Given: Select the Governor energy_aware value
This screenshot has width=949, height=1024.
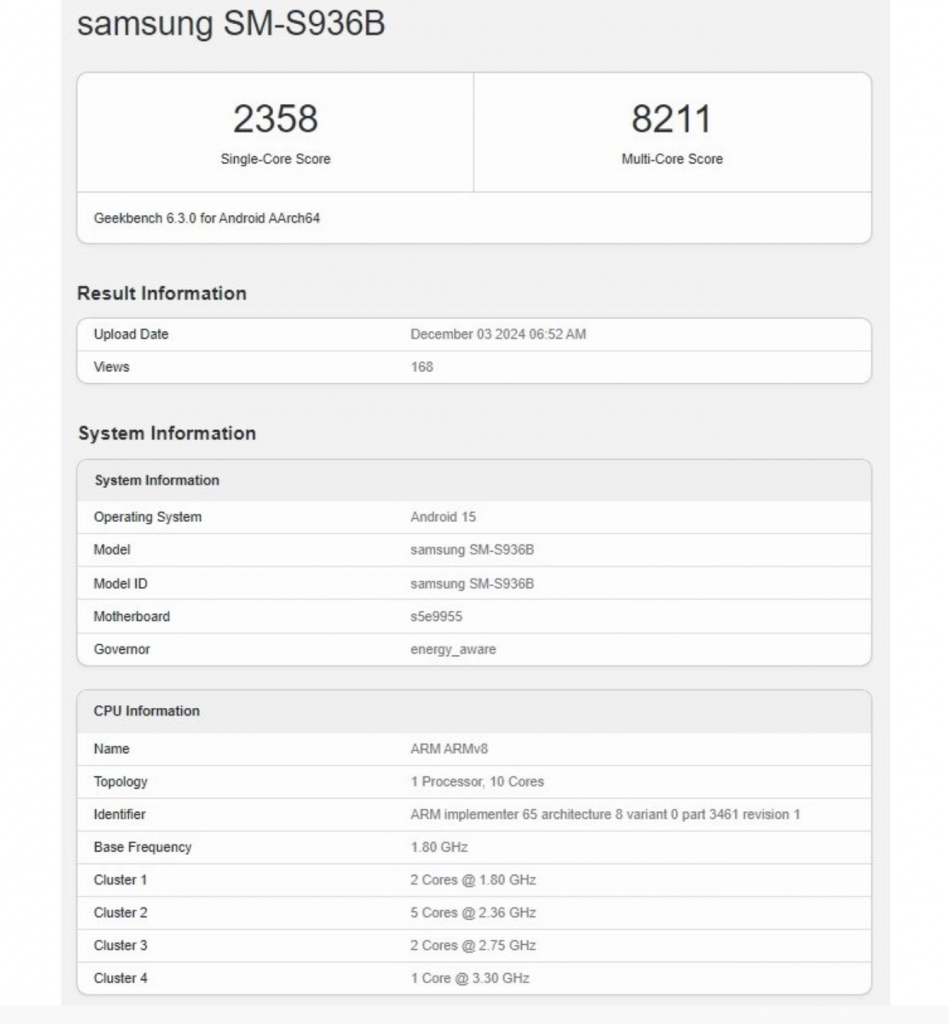Looking at the screenshot, I should tap(445, 649).
